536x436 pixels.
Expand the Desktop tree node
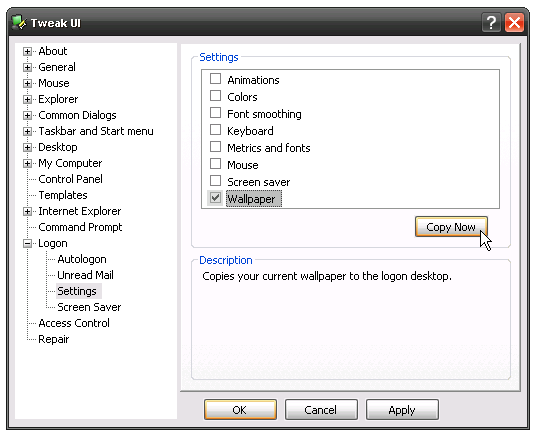pyautogui.click(x=27, y=147)
